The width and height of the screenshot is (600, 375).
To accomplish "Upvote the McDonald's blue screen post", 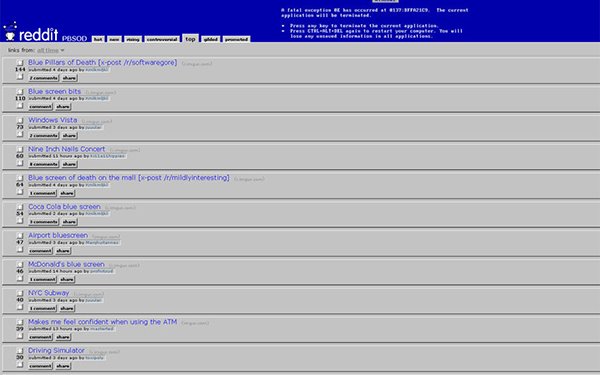I will coord(20,264).
